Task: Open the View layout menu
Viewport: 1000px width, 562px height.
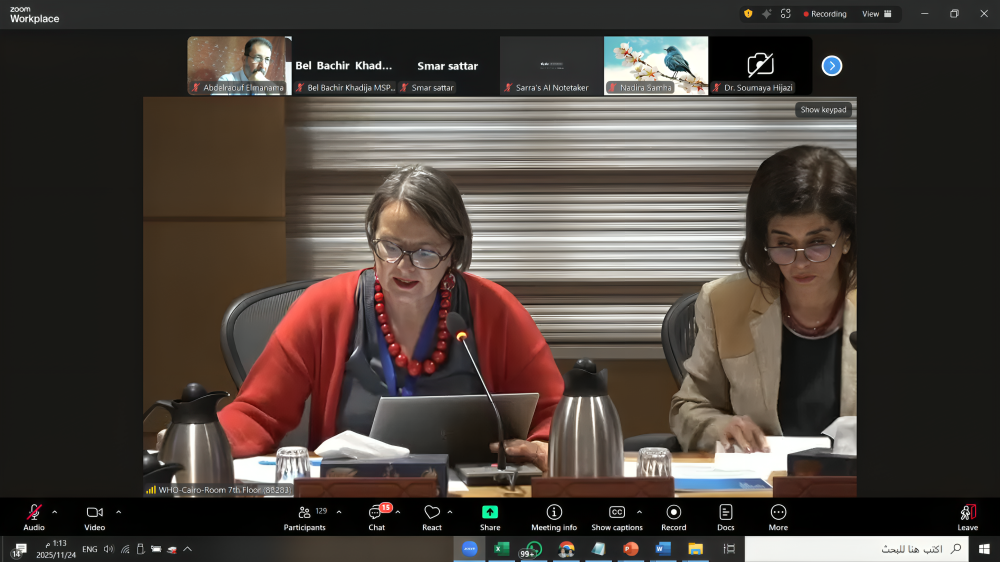Action: click(877, 14)
